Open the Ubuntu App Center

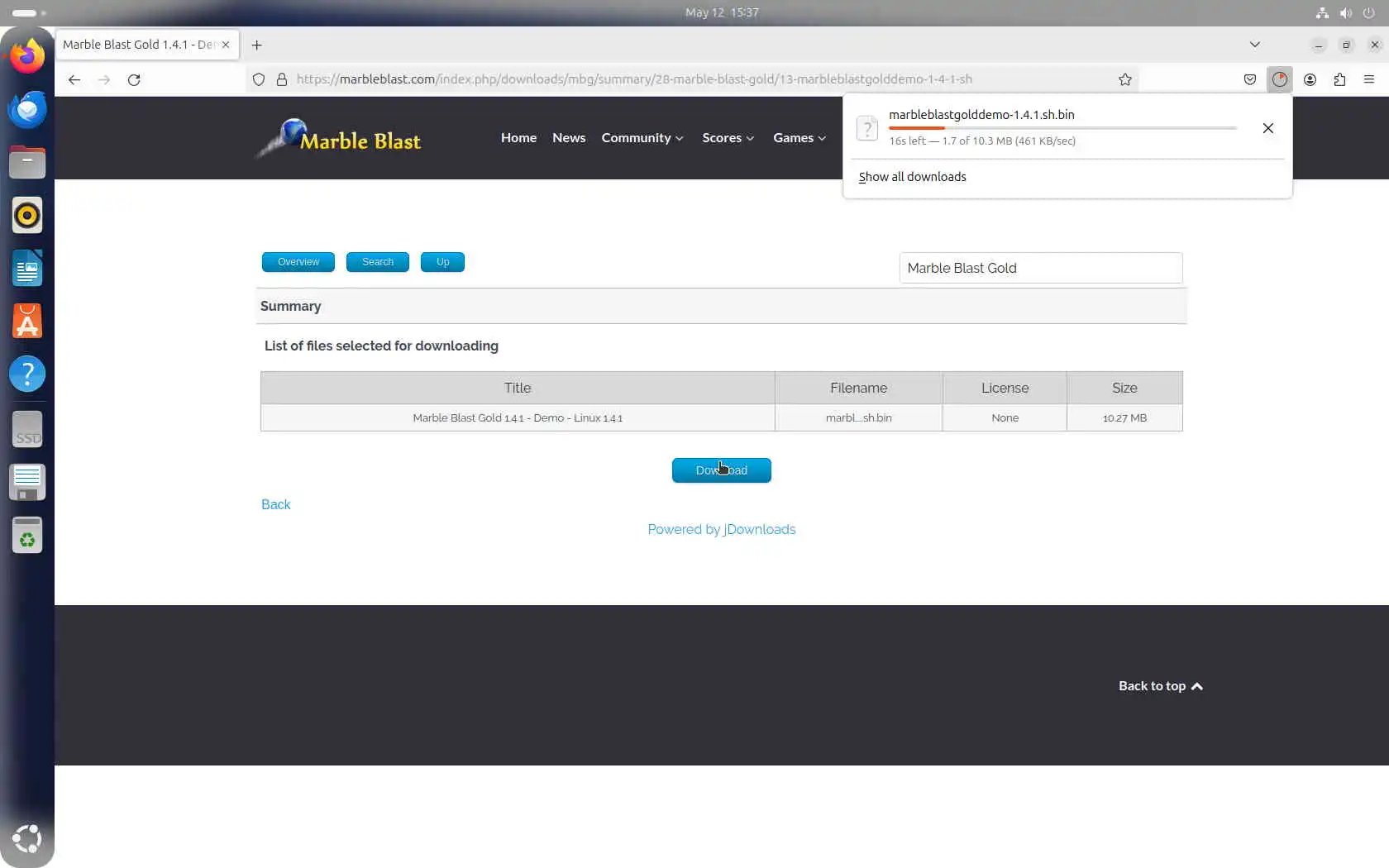27,321
